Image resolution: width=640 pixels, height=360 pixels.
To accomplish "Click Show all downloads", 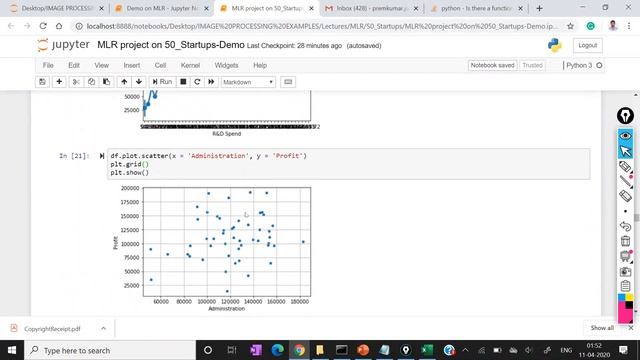I will click(x=602, y=328).
